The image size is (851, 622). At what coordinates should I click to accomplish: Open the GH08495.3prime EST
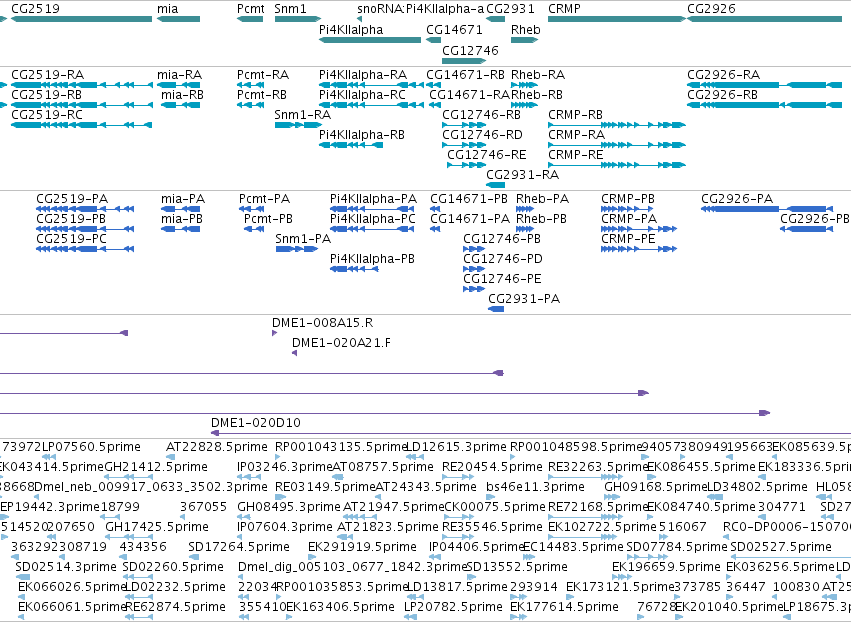pyautogui.click(x=243, y=517)
